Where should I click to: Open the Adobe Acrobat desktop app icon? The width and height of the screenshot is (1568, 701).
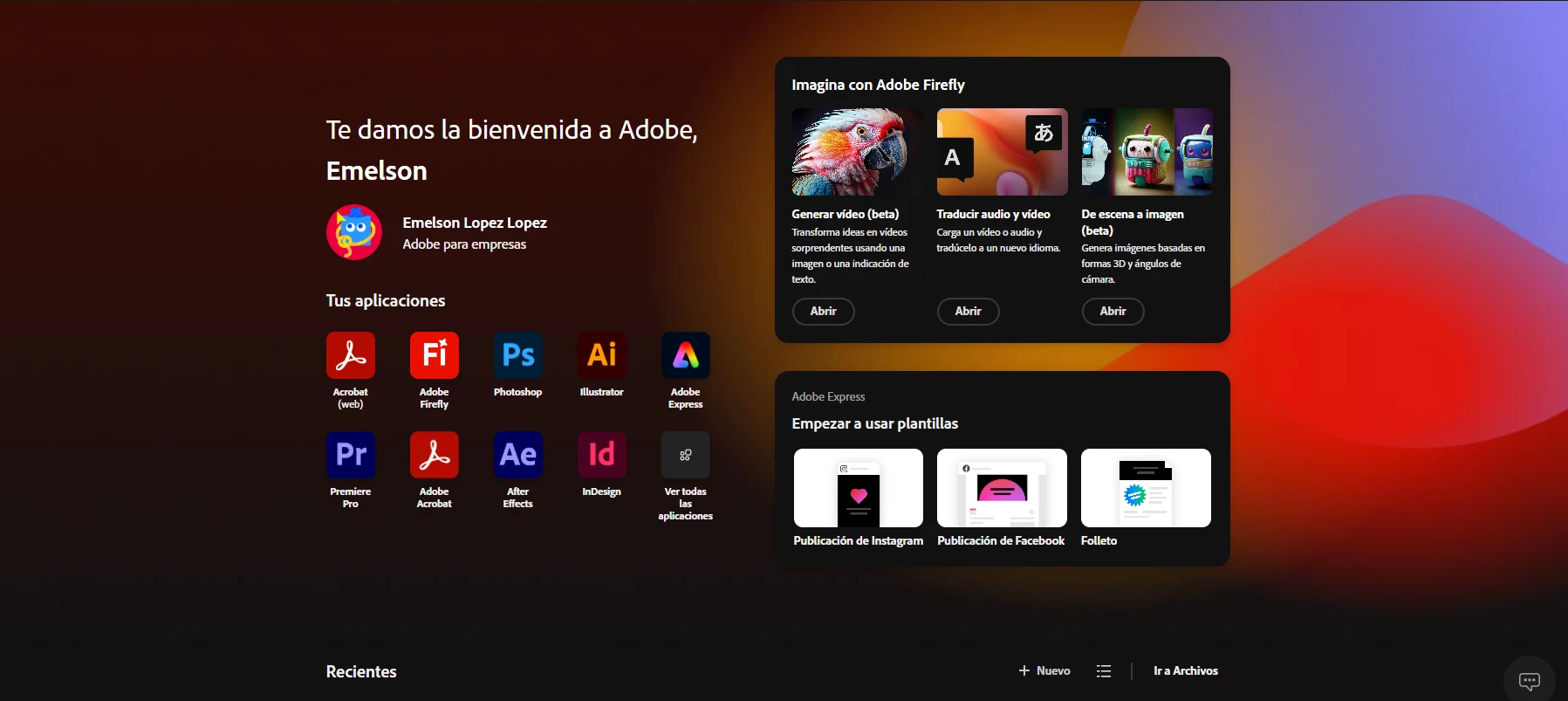435,455
